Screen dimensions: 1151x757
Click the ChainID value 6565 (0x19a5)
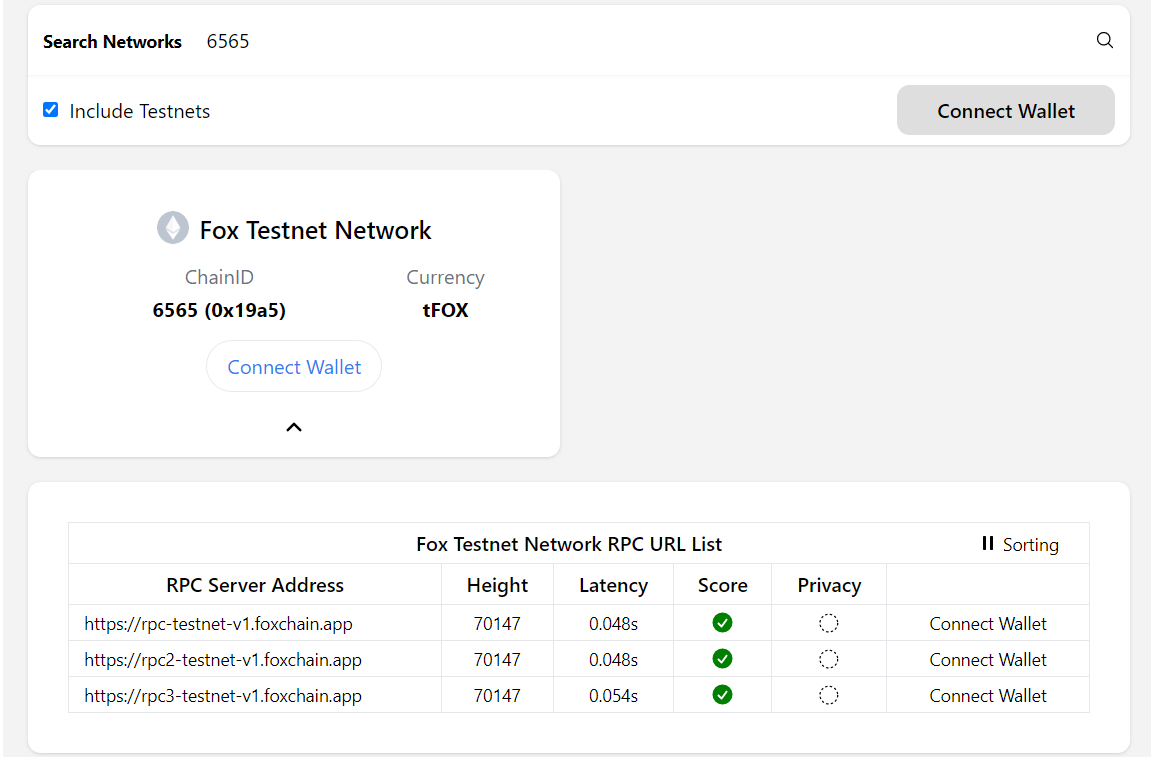tap(219, 310)
